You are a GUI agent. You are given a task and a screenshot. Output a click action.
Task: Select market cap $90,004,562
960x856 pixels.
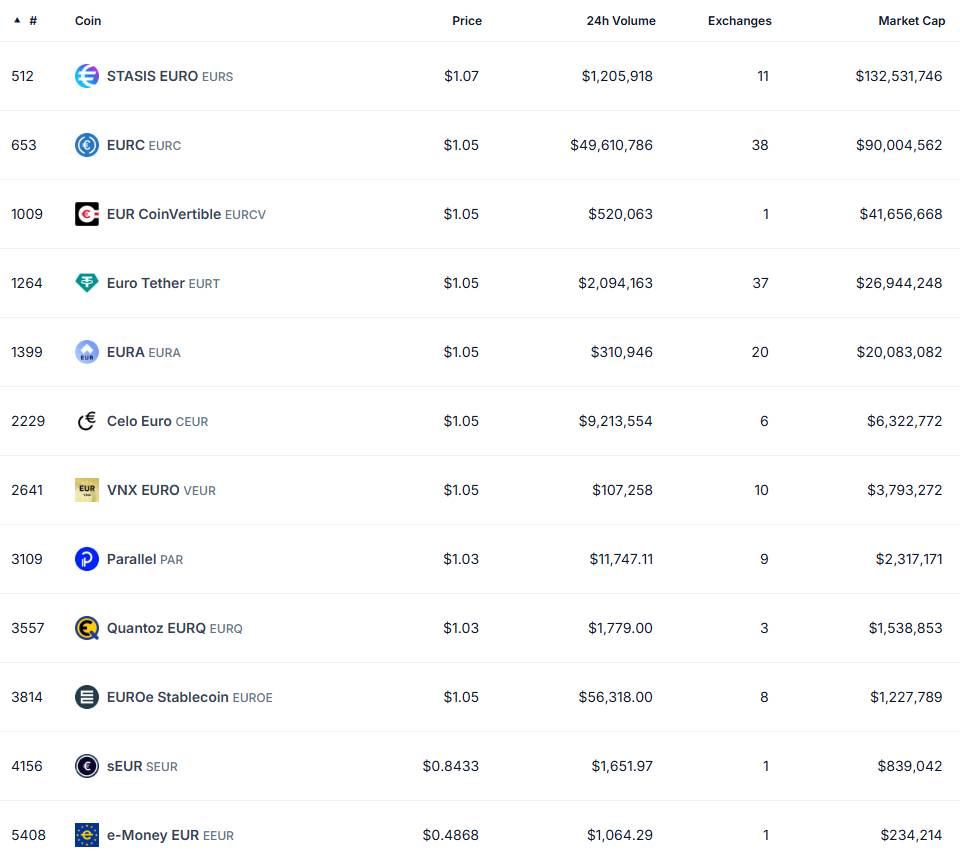[x=899, y=145]
